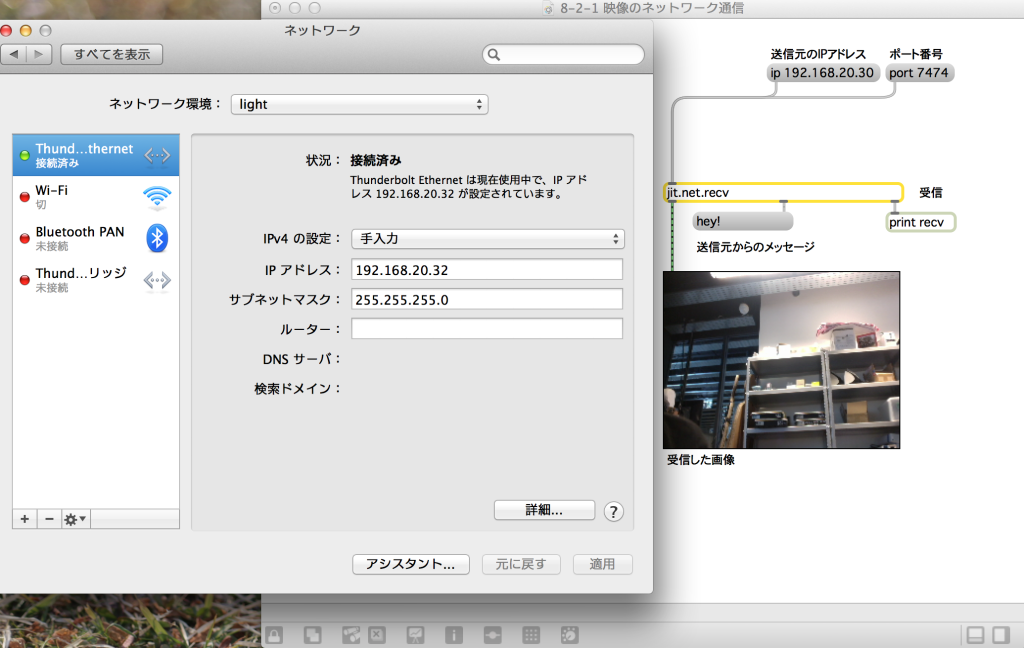Click the アシスタント... button
The image size is (1024, 648).
410,564
